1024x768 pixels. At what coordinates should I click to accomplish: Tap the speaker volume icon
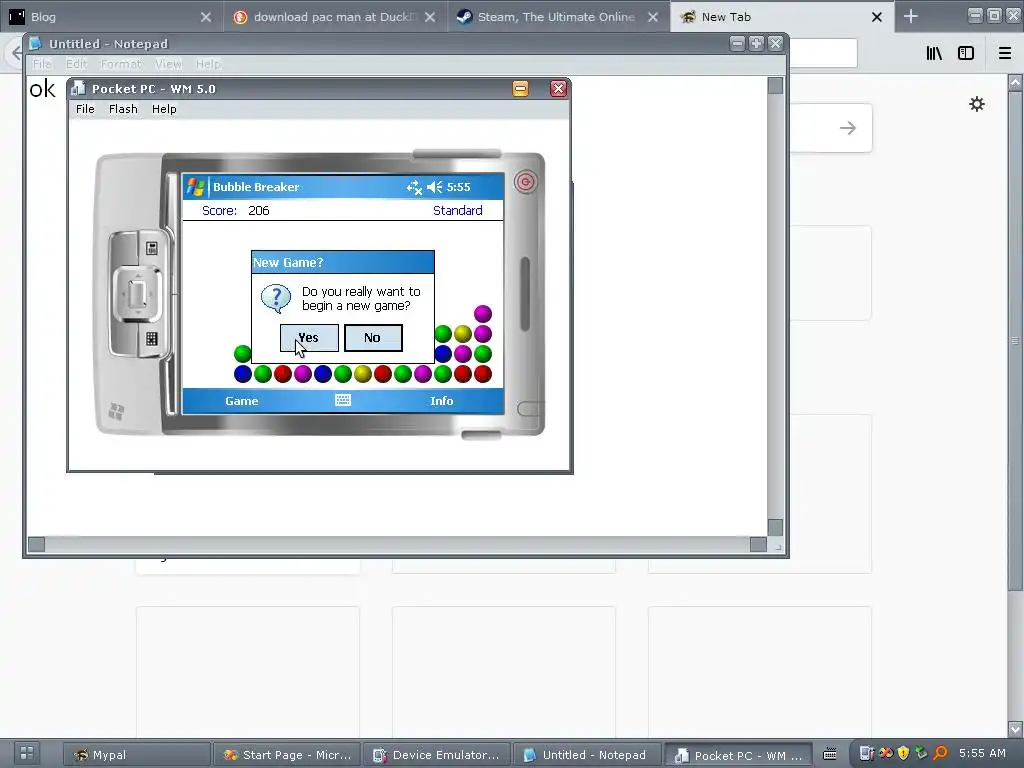point(434,187)
